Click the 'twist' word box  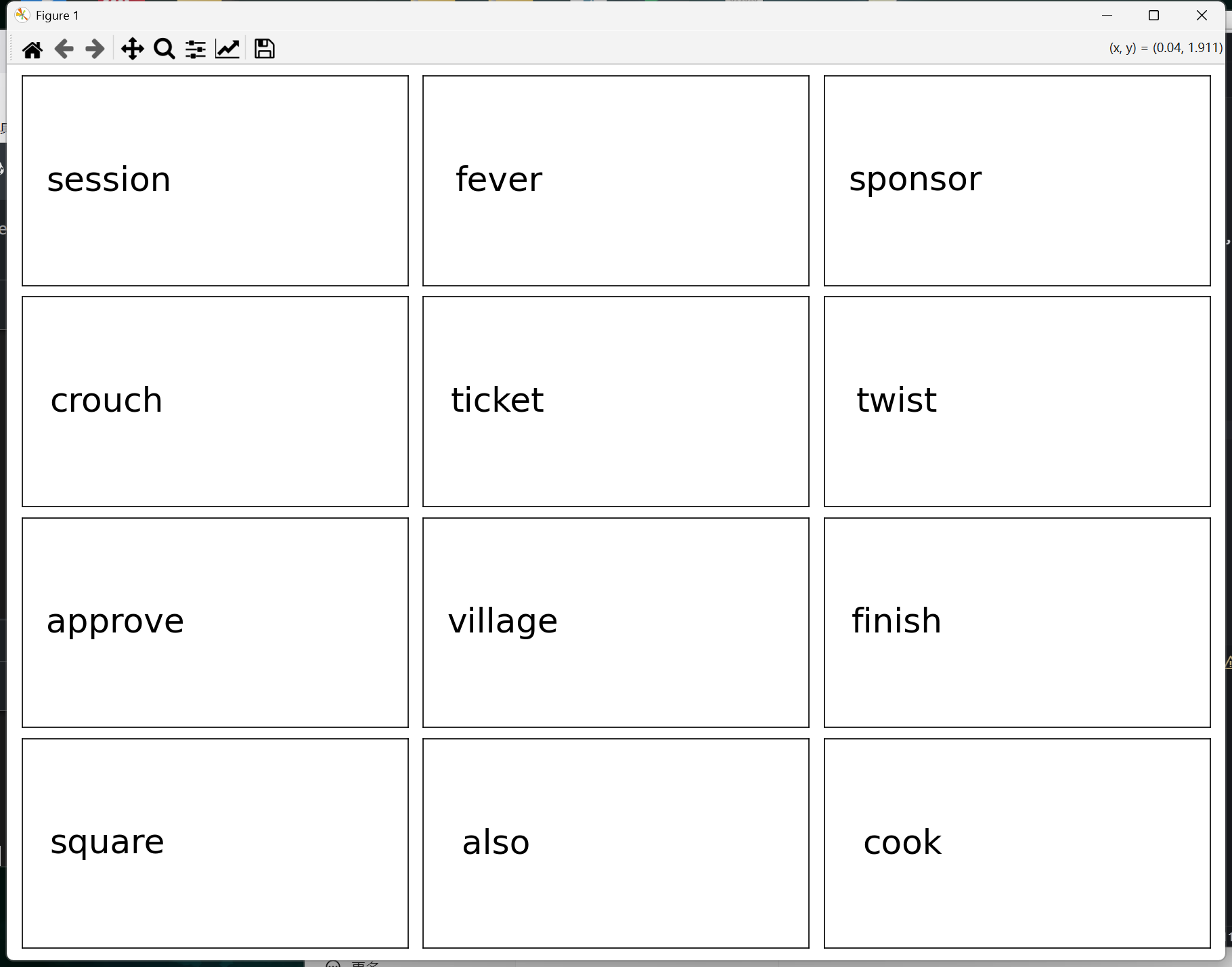pyautogui.click(x=1017, y=402)
